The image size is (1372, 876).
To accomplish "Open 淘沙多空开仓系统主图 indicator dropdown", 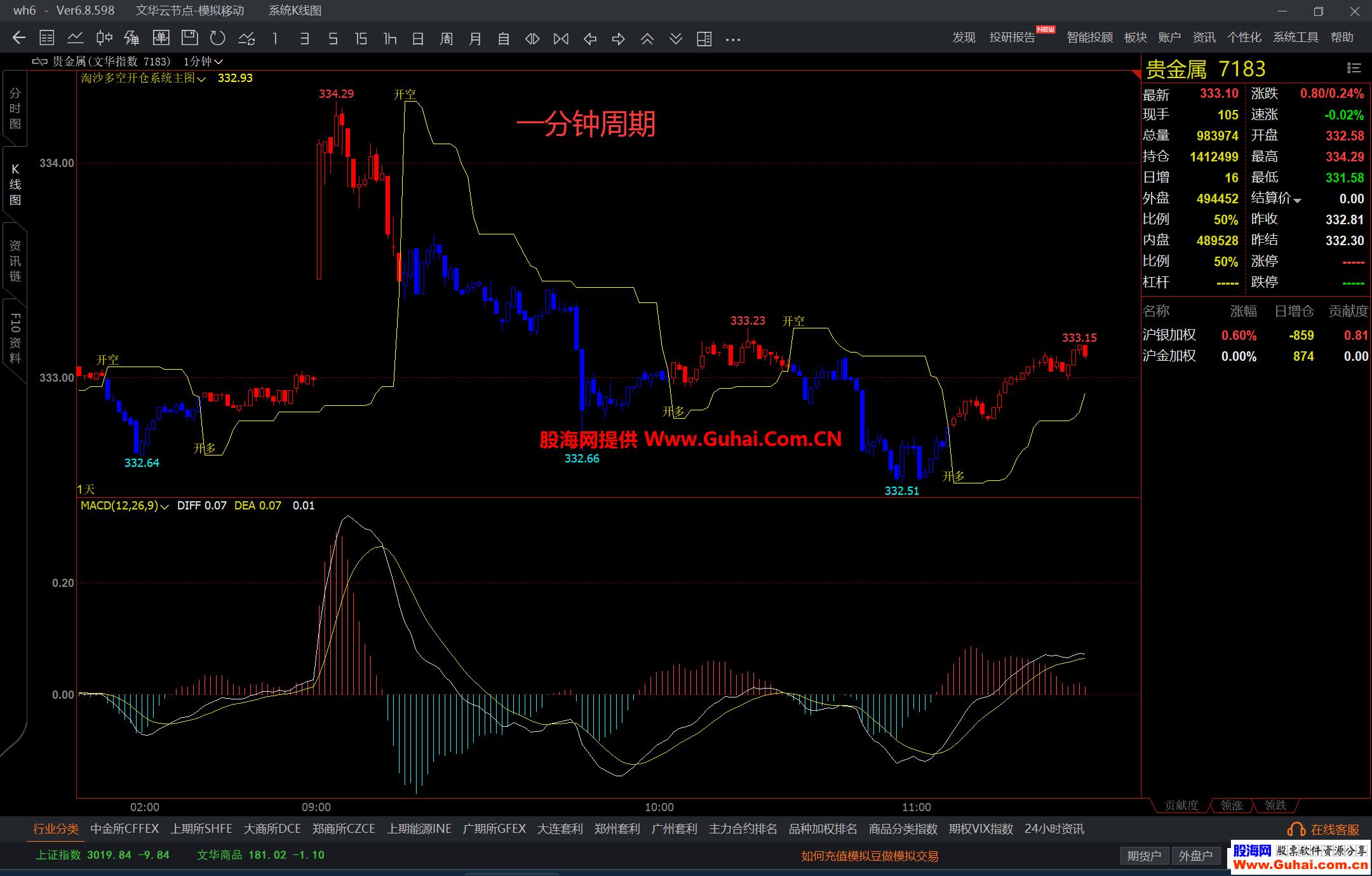I will pos(201,79).
